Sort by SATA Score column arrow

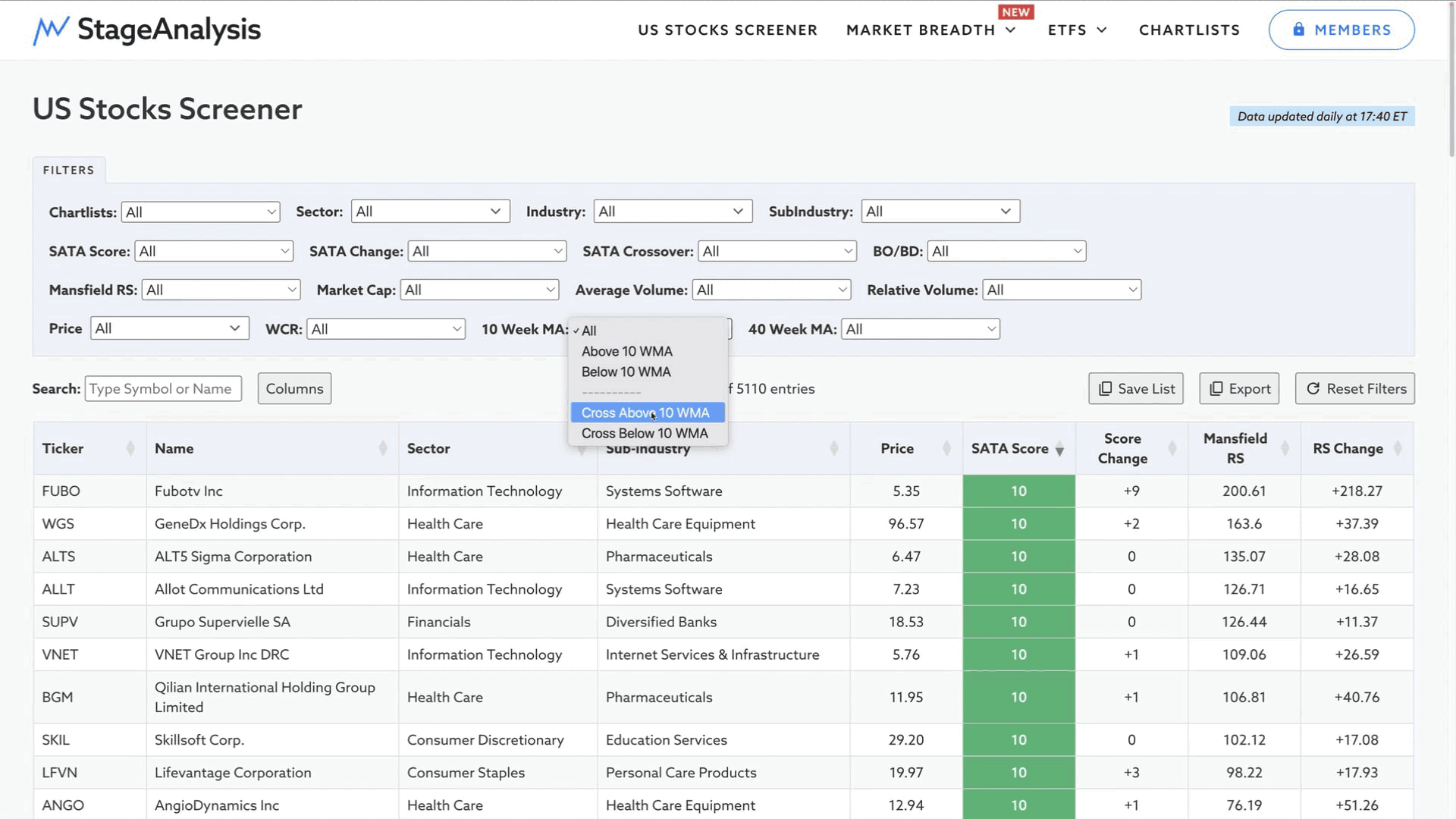(x=1059, y=450)
